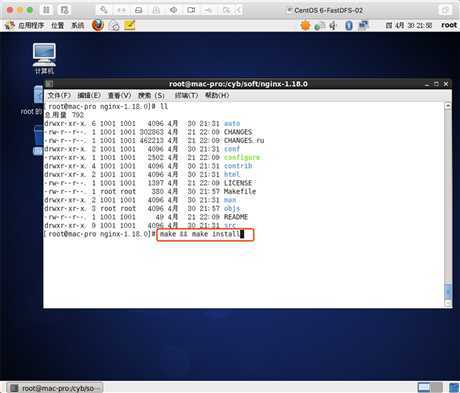This screenshot has width=460, height=393.
Task: Open the 系统 system menu
Action: [x=78, y=25]
